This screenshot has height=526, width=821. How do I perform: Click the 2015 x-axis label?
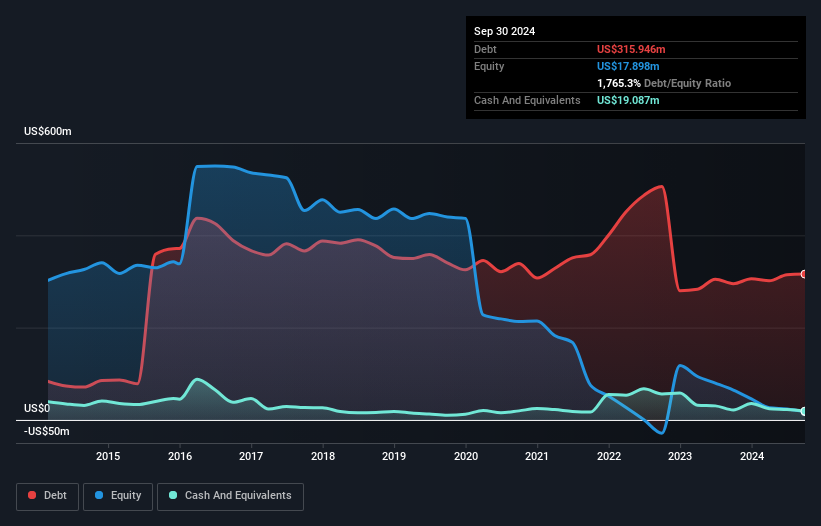108,456
